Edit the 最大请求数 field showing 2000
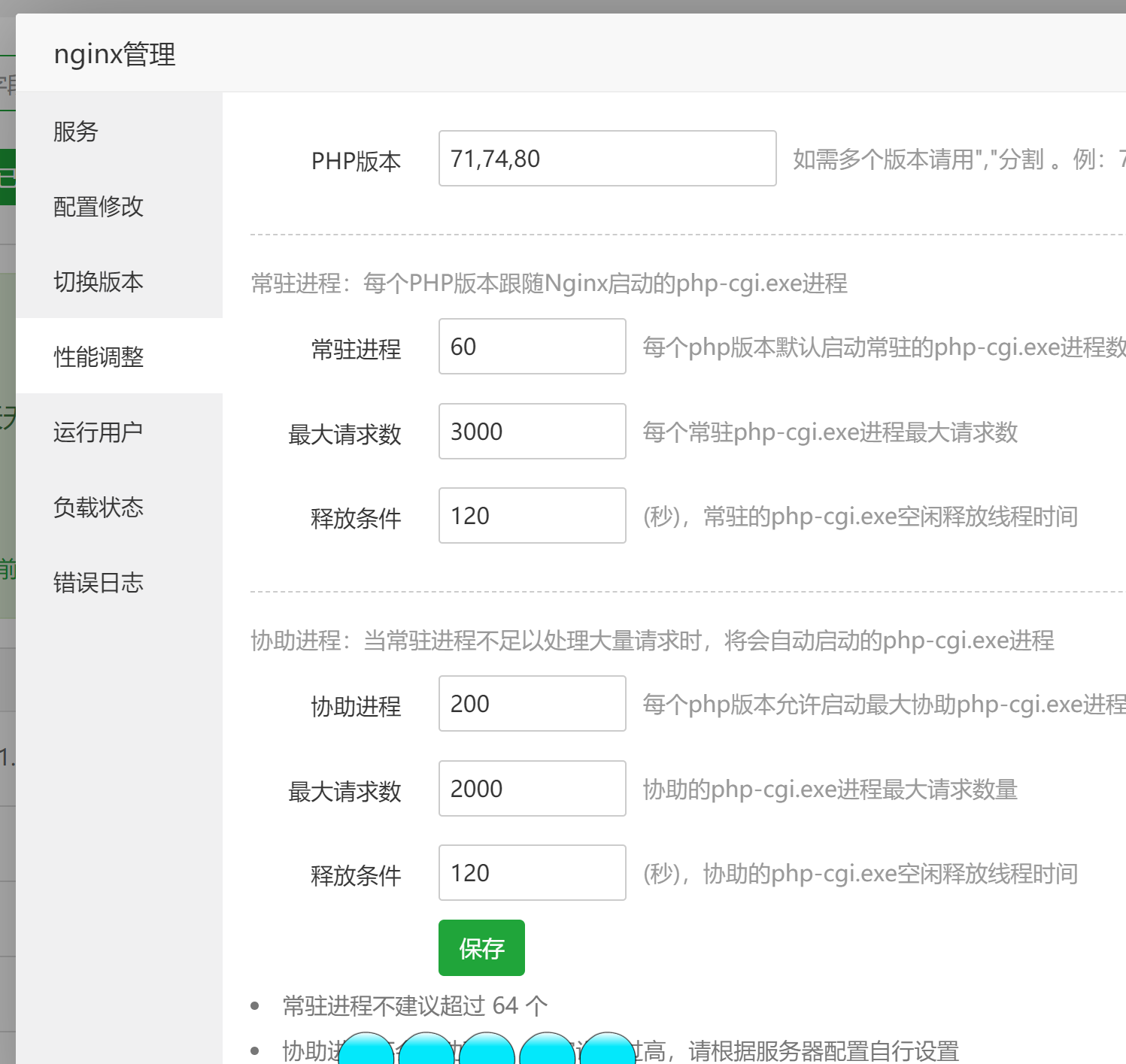The image size is (1126, 1064). [x=533, y=788]
